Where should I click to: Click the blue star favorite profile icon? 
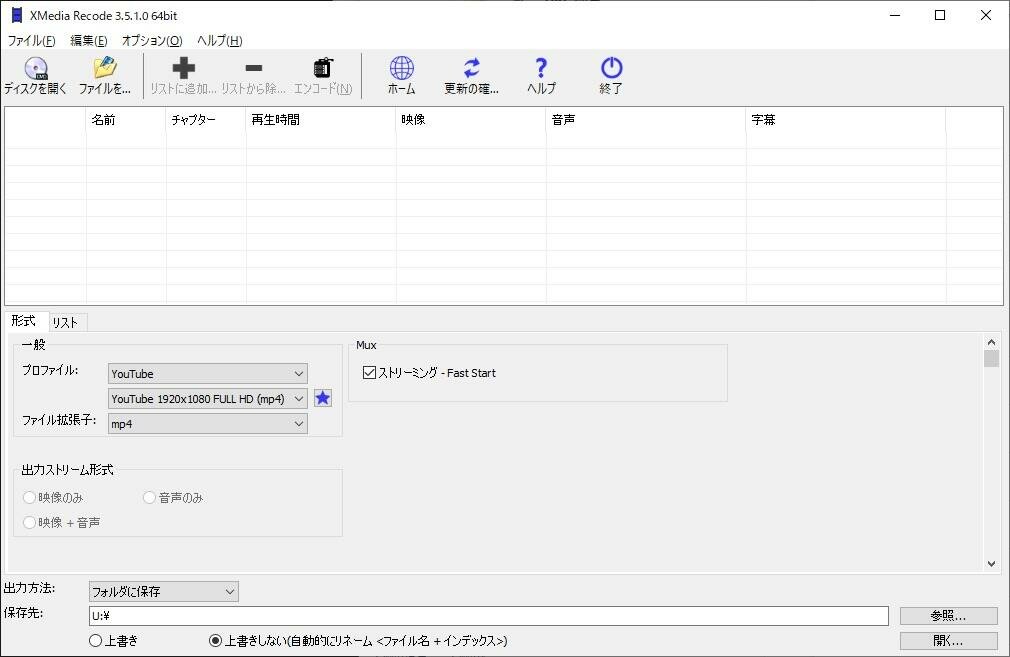click(323, 398)
